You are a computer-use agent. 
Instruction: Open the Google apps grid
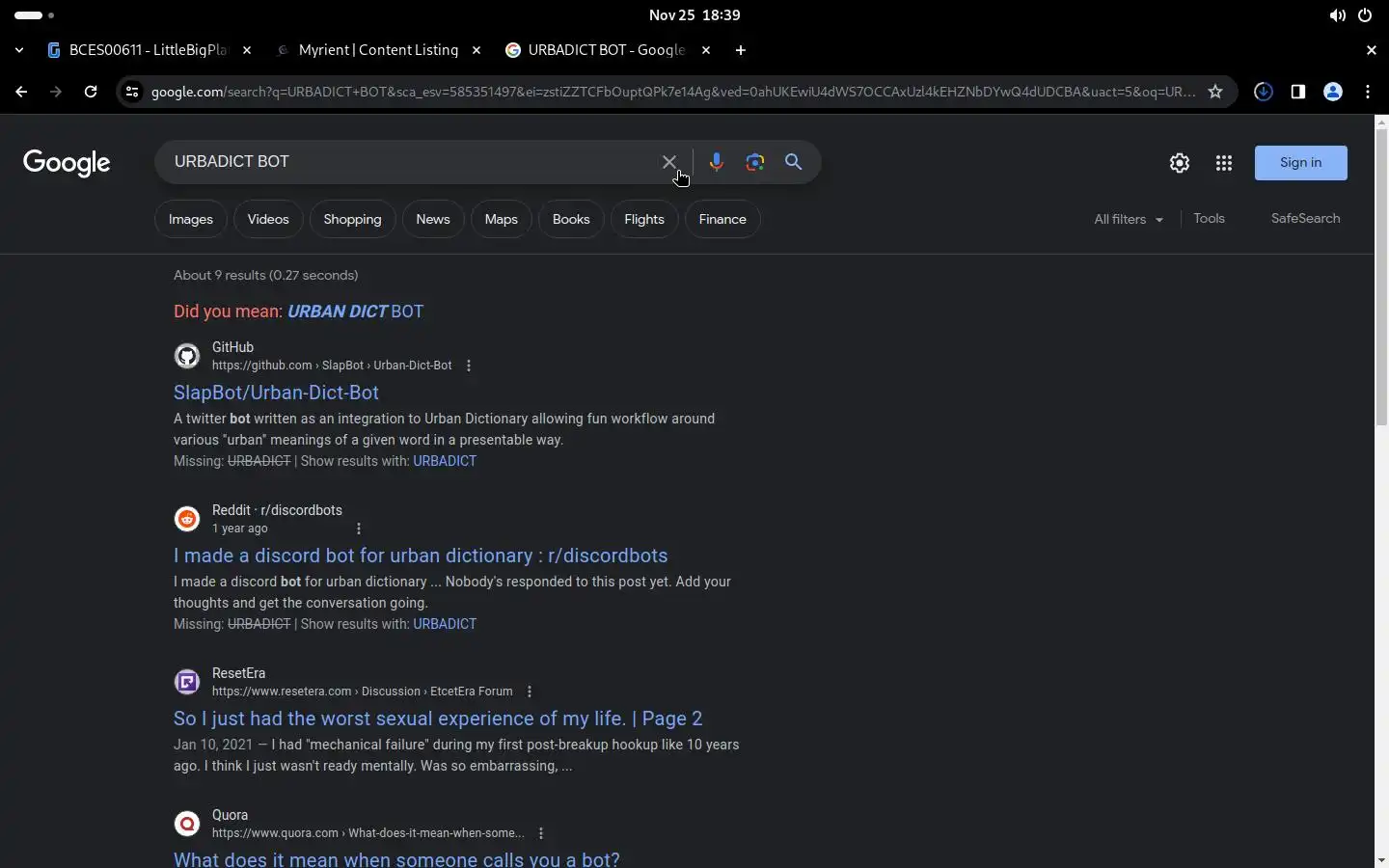pos(1224,163)
